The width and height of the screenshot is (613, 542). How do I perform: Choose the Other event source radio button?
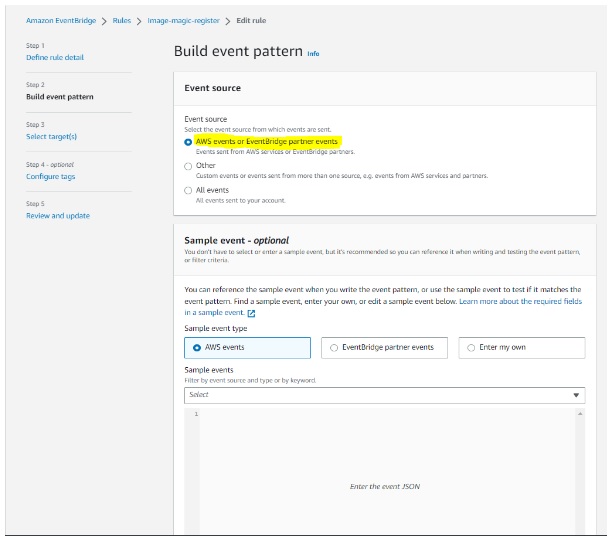pyautogui.click(x=188, y=166)
